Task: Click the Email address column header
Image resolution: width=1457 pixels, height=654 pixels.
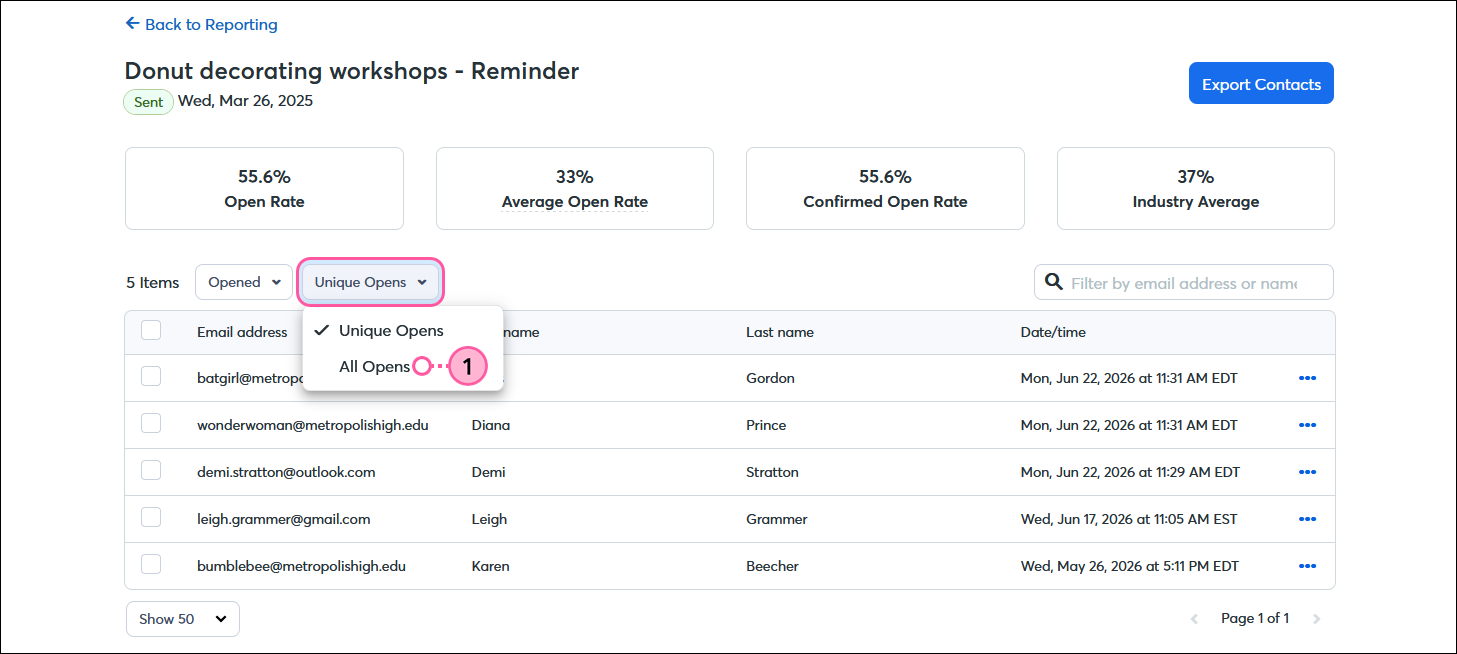Action: coord(242,332)
